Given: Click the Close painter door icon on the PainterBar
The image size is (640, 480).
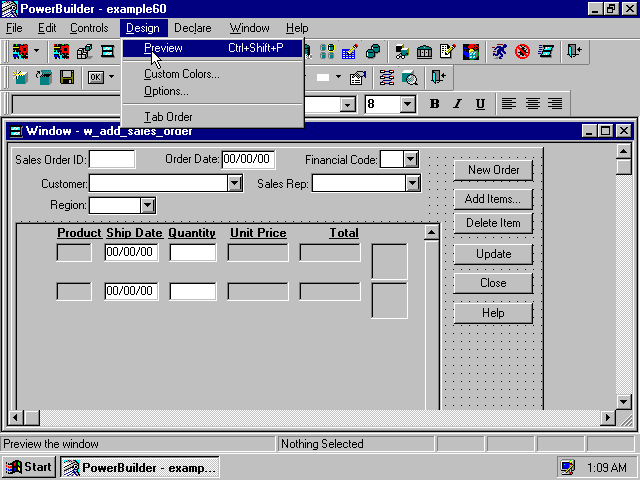Looking at the screenshot, I should click(438, 77).
